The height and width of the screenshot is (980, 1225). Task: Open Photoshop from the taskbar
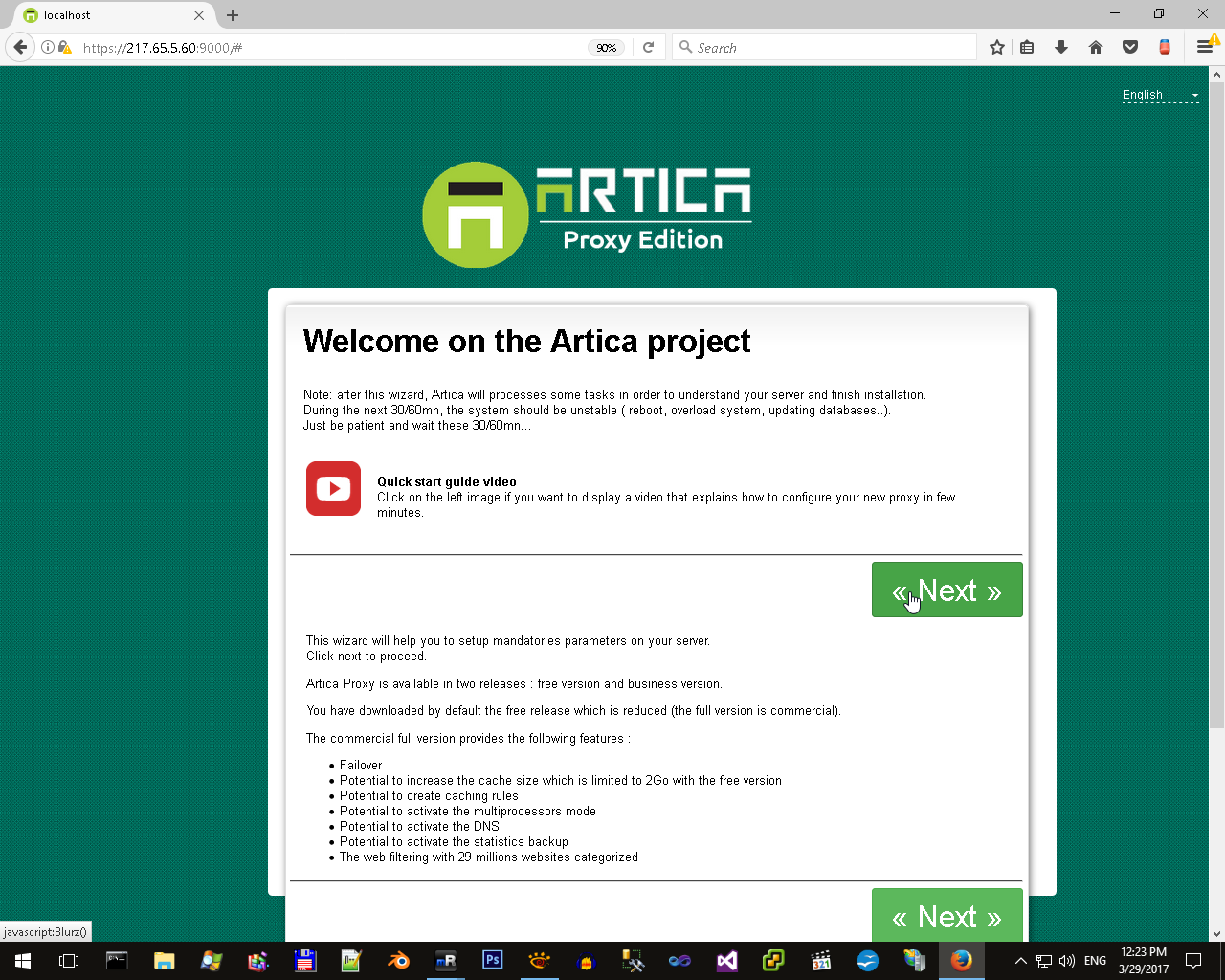click(492, 961)
